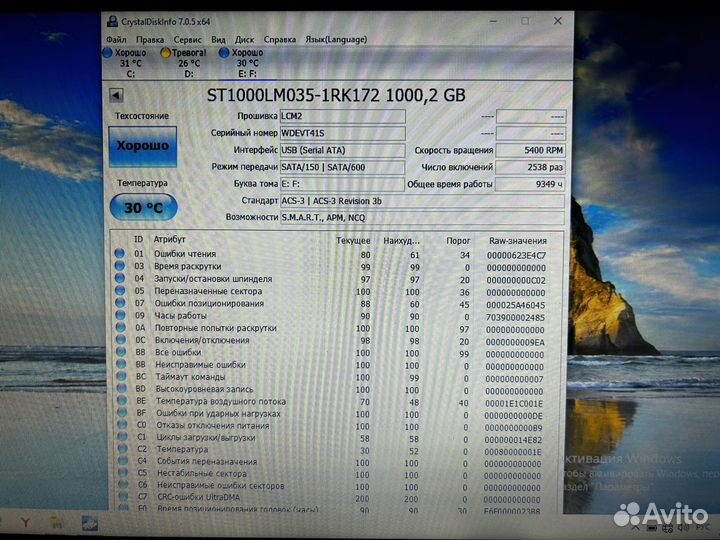Image resolution: width=720 pixels, height=540 pixels.
Task: Open the Диск menu
Action: [244, 40]
